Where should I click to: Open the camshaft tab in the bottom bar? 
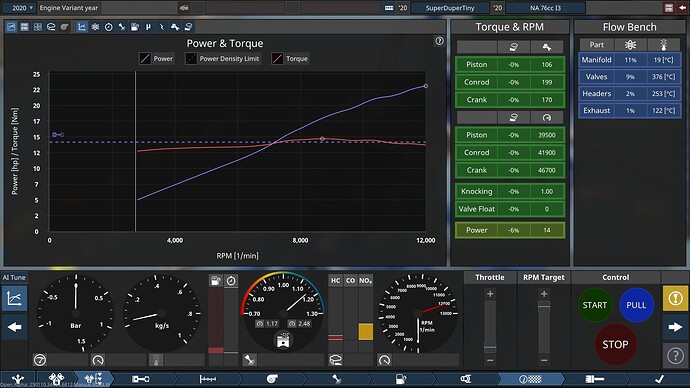click(x=208, y=379)
